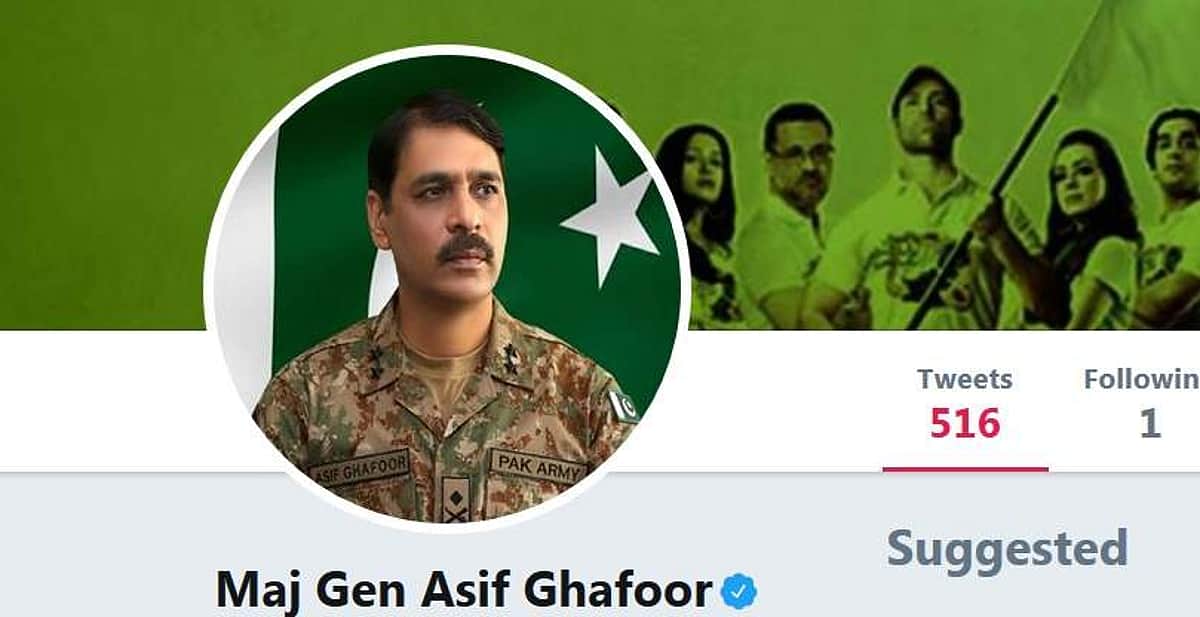Click the 516 tweets count
This screenshot has height=617, width=1200.
[x=965, y=424]
